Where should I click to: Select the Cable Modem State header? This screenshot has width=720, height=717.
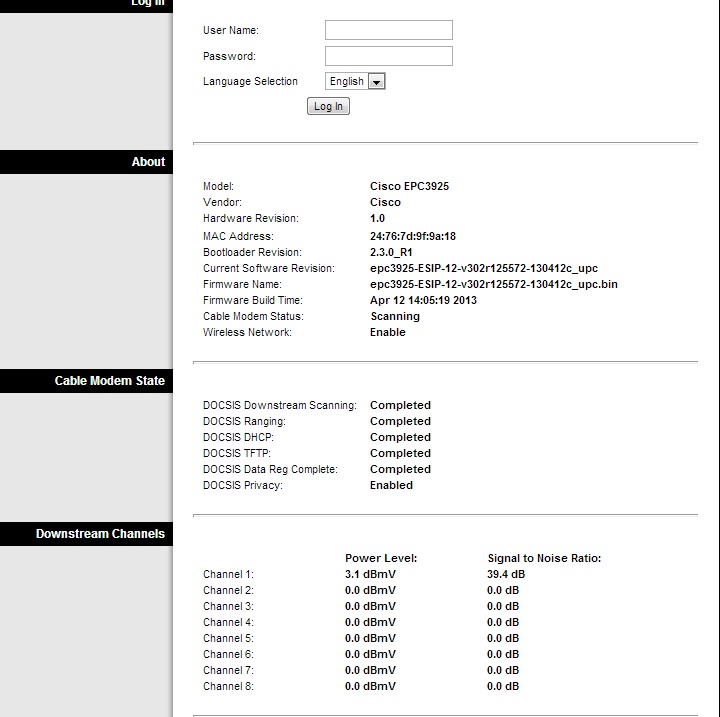(x=109, y=381)
